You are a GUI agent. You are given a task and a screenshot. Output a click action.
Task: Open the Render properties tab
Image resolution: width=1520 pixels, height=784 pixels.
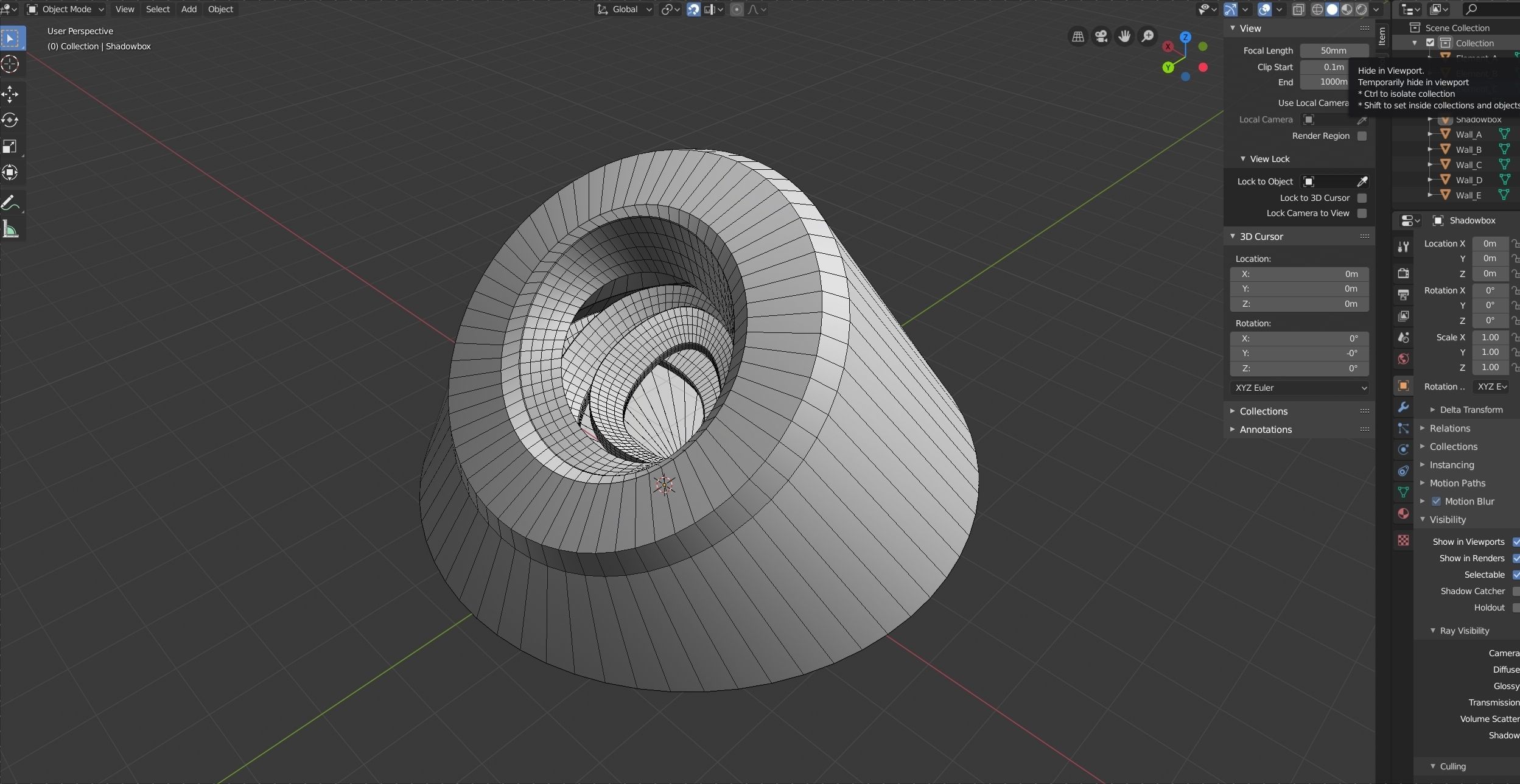1403,273
